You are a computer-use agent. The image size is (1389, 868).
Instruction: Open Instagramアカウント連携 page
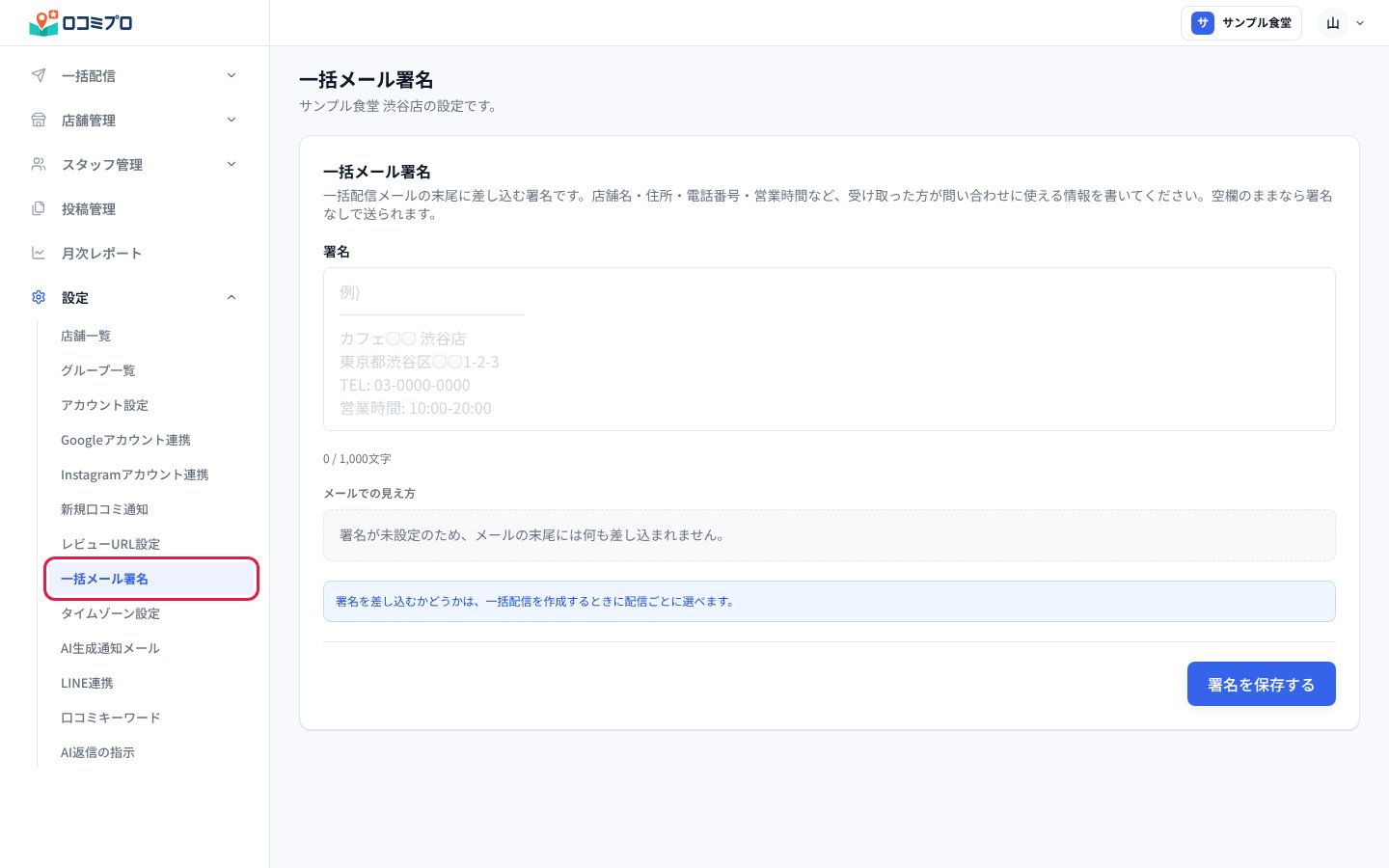click(x=135, y=475)
